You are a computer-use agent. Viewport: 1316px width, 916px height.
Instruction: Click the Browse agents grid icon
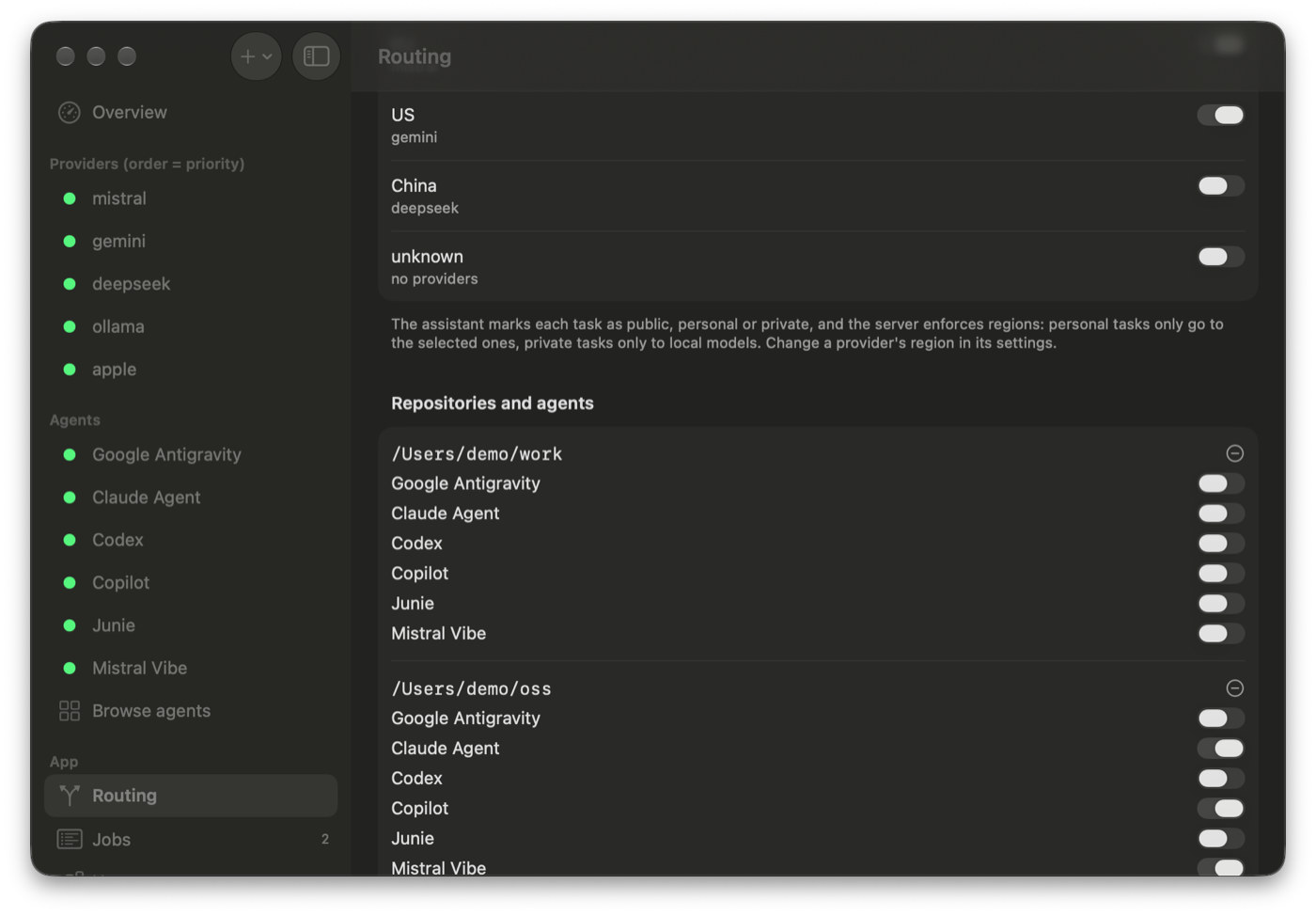tap(70, 711)
